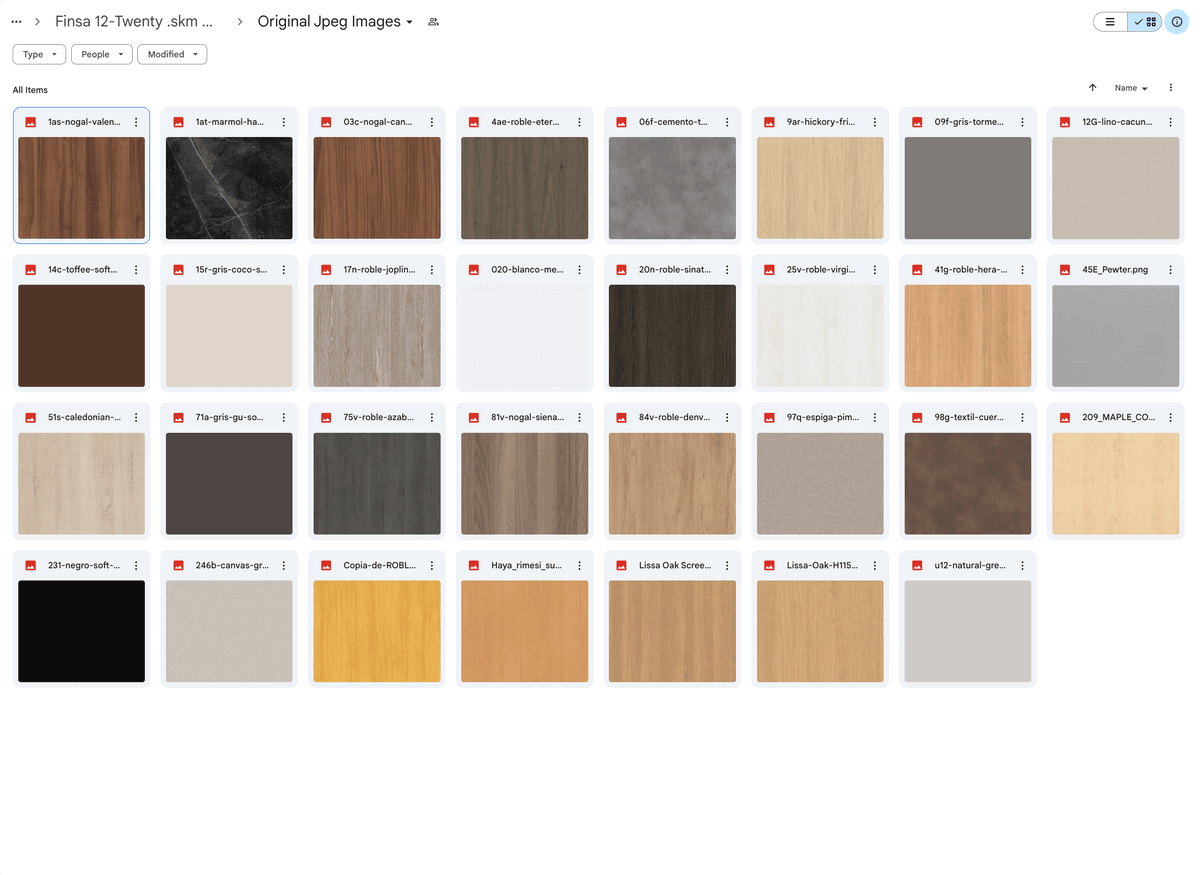Go to Finsa 12-Twenty .skm folder
The width and height of the screenshot is (1200, 875).
coord(134,22)
